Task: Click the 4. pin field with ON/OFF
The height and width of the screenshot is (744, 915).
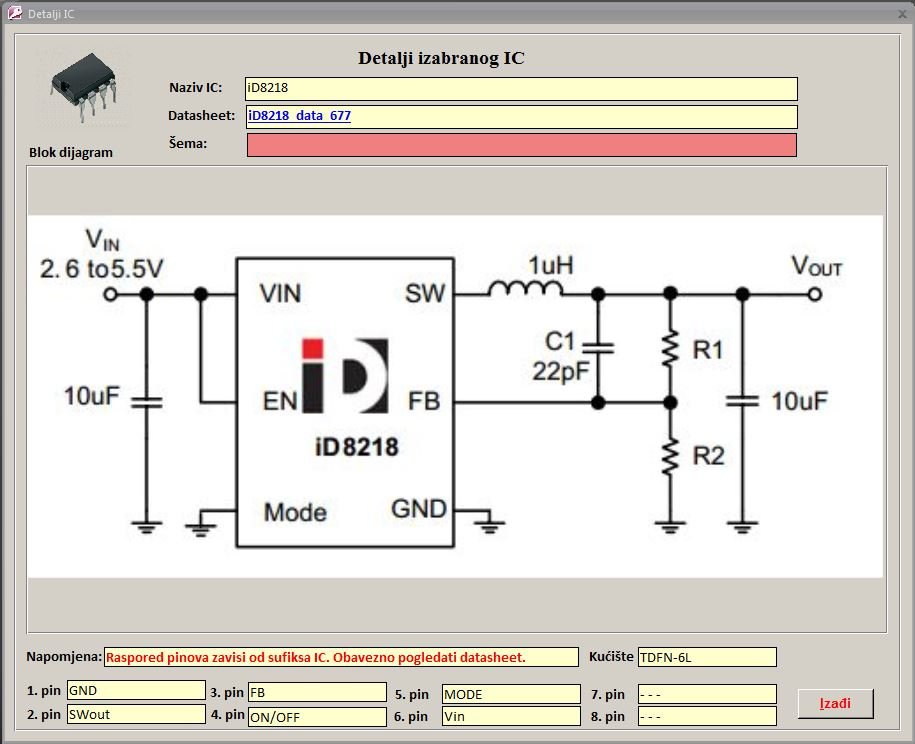Action: point(316,716)
